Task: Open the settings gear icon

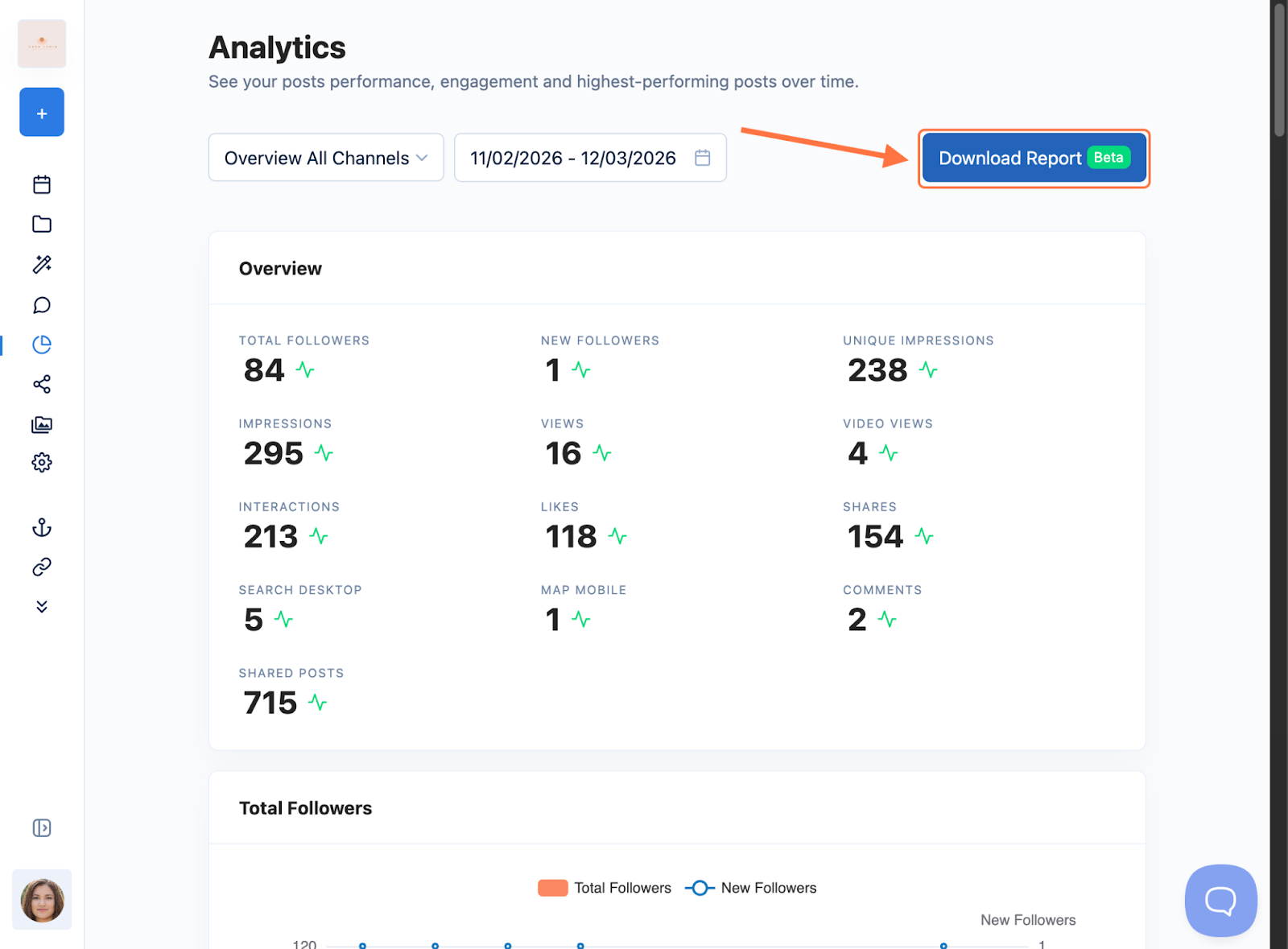Action: click(x=42, y=462)
